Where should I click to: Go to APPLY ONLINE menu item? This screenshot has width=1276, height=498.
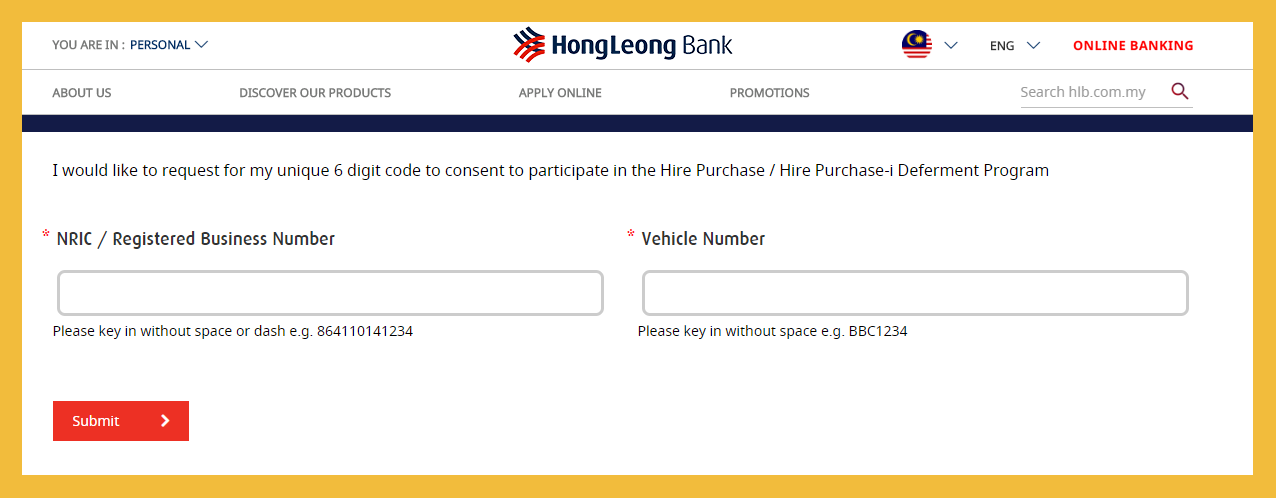tap(560, 93)
